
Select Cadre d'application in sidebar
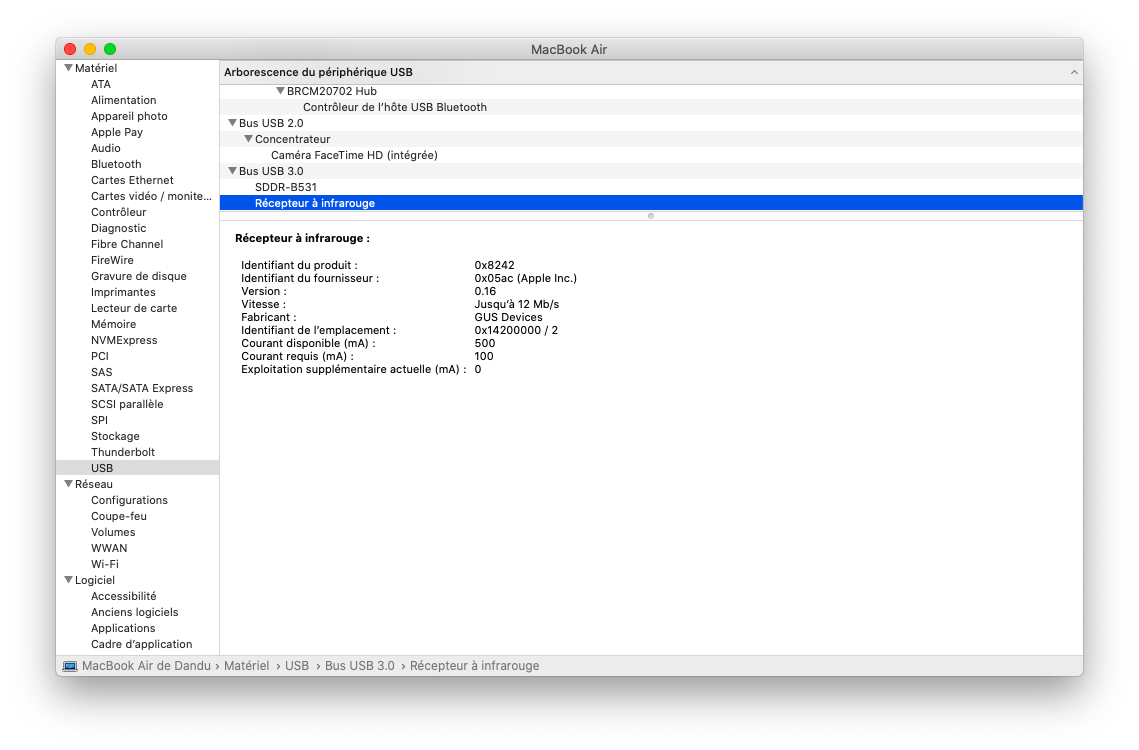142,643
